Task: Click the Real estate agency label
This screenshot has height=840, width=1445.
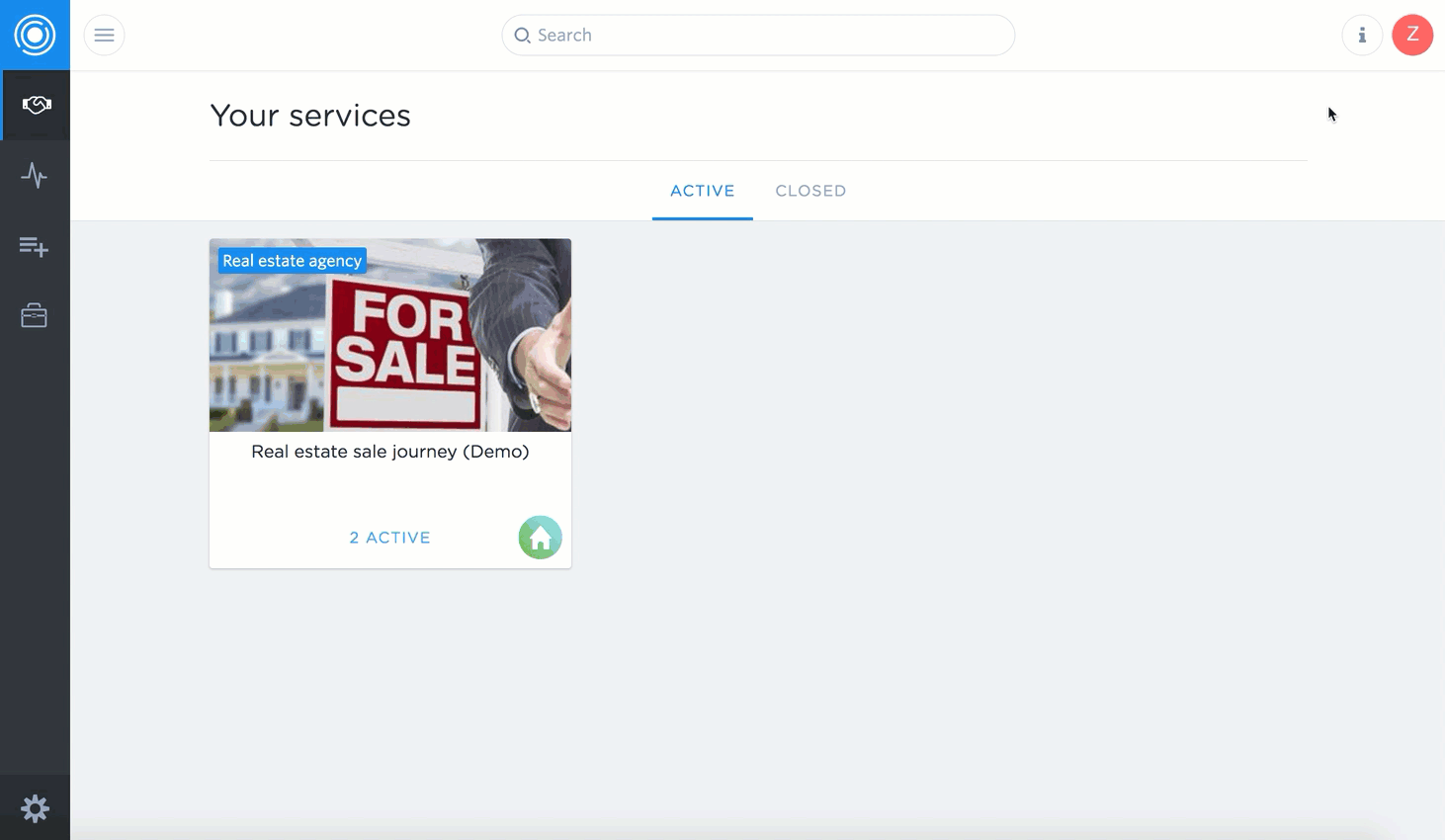Action: [x=293, y=261]
